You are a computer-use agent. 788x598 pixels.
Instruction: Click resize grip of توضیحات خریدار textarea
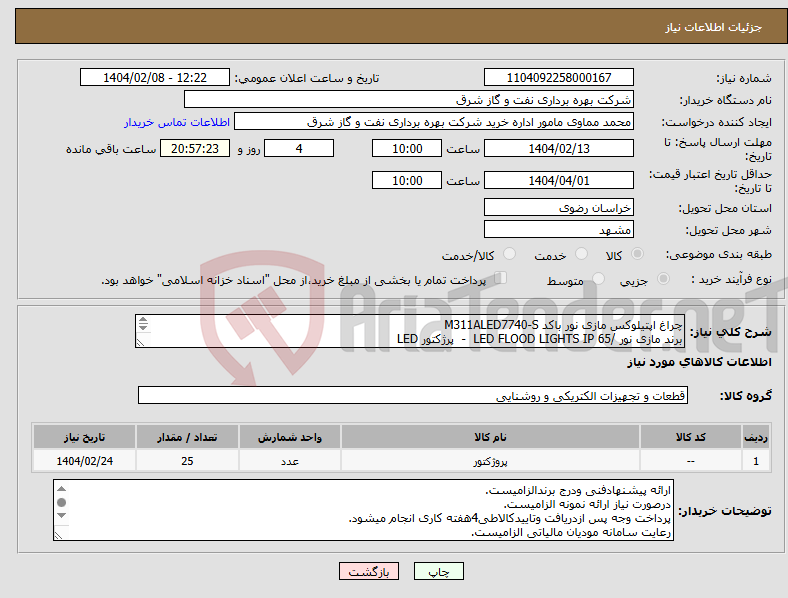point(59,535)
